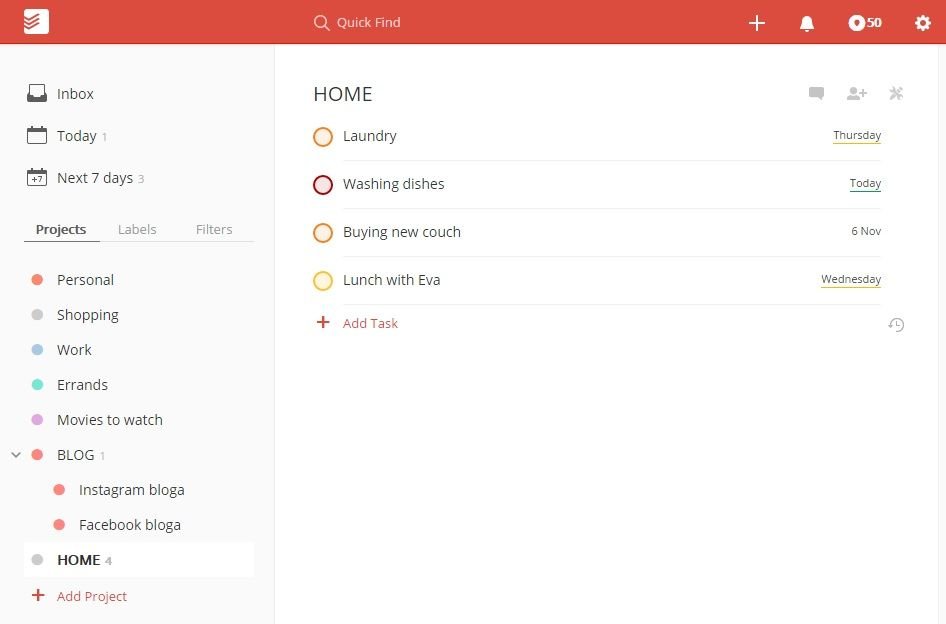Open quick add task plus icon

[757, 23]
